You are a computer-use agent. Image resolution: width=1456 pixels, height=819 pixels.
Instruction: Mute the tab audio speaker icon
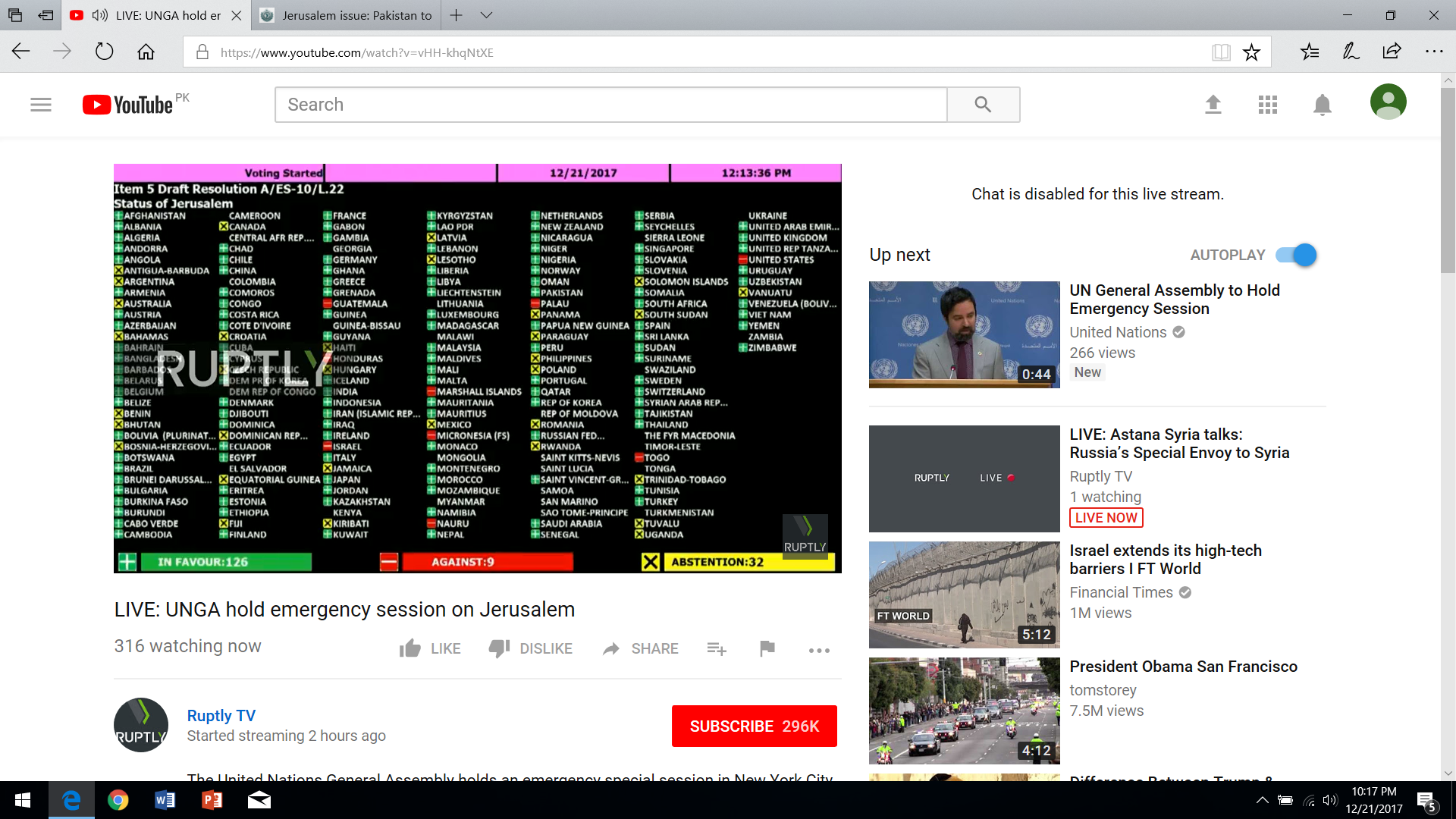point(100,15)
